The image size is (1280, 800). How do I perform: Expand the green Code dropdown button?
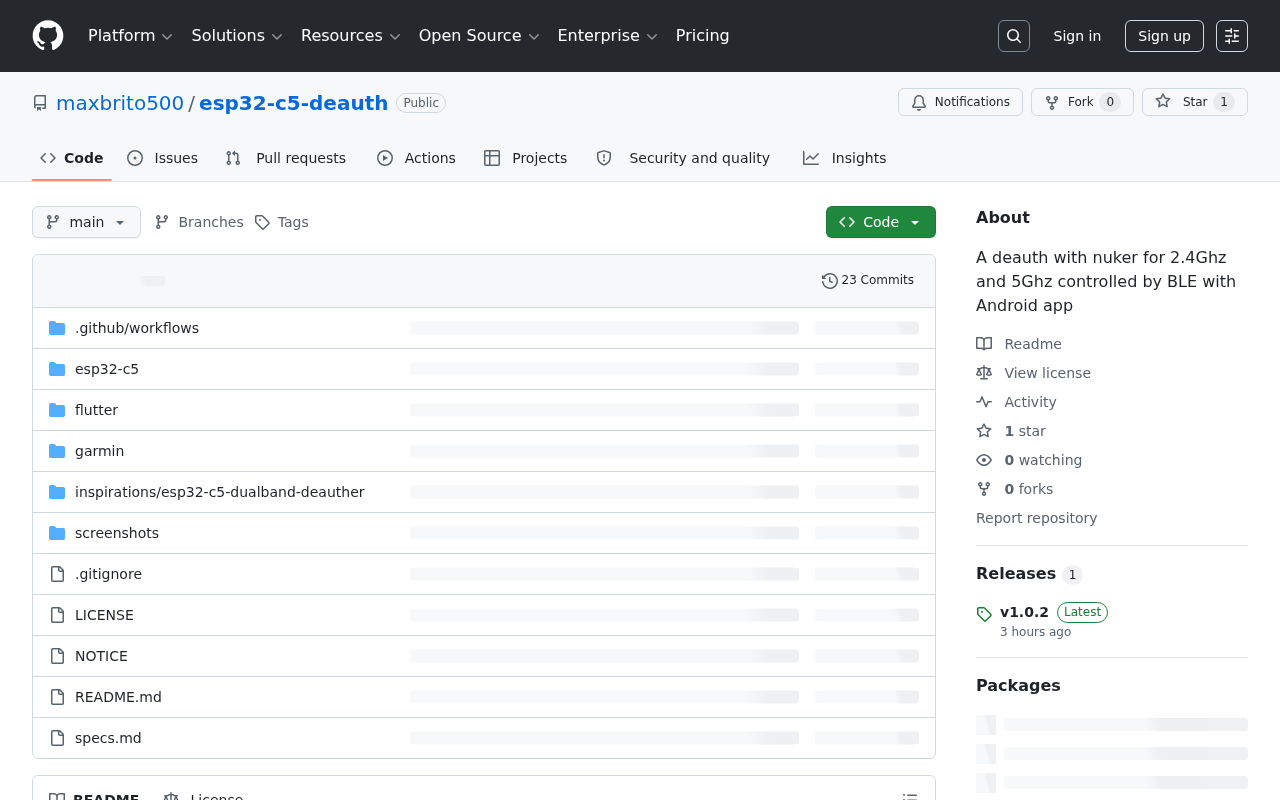(881, 222)
